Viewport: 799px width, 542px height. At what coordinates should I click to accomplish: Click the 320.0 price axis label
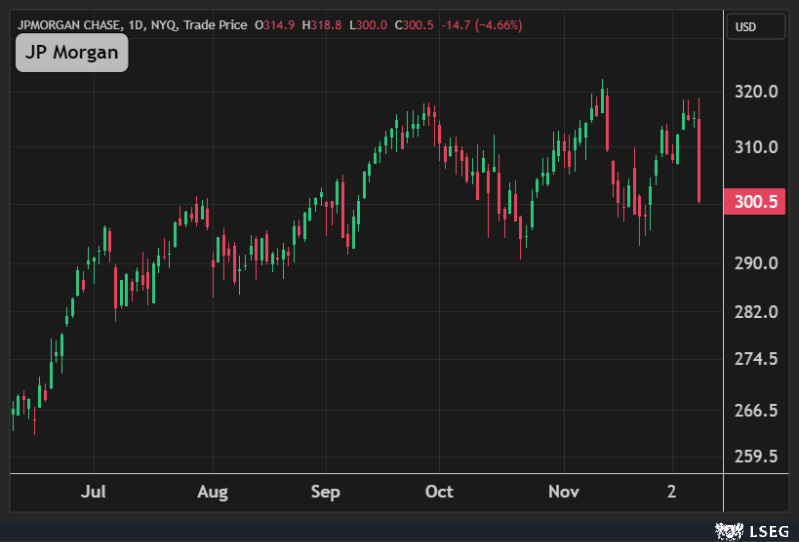coord(756,92)
